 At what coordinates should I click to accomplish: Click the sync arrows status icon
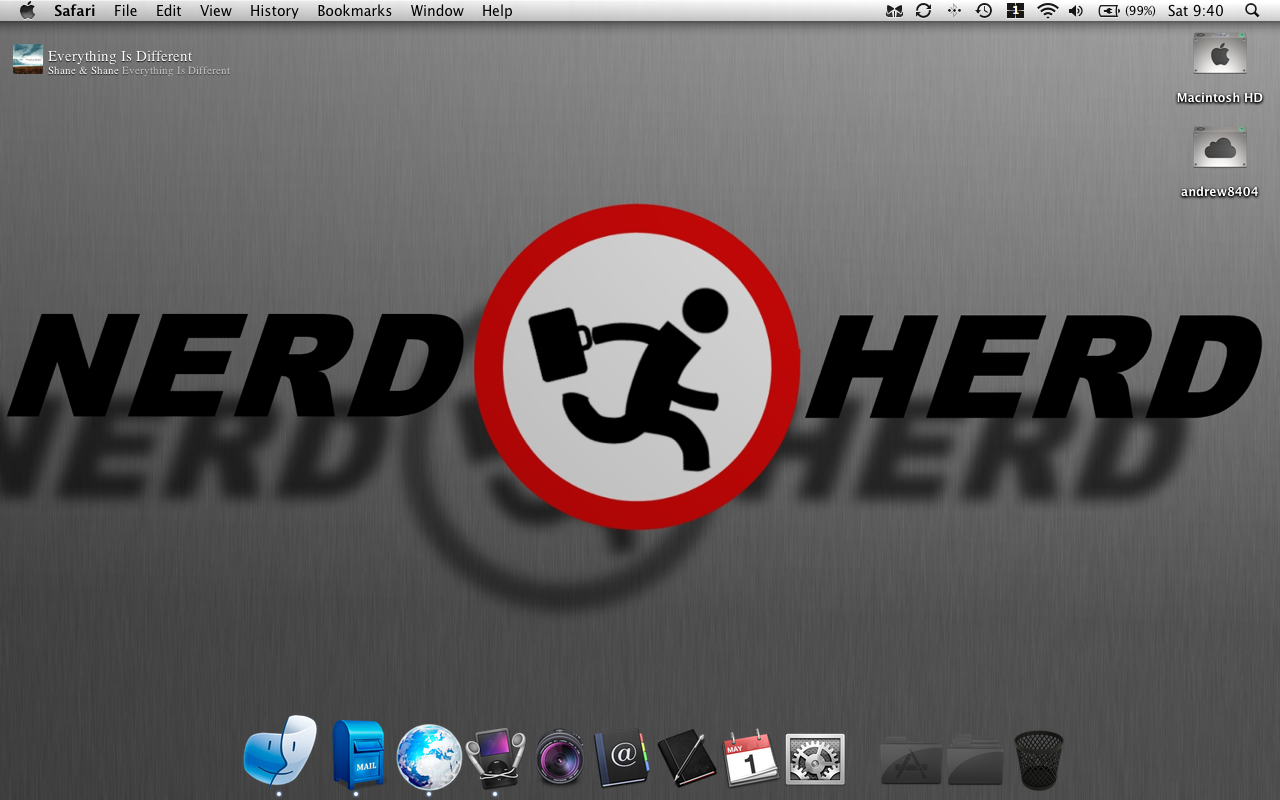click(923, 11)
